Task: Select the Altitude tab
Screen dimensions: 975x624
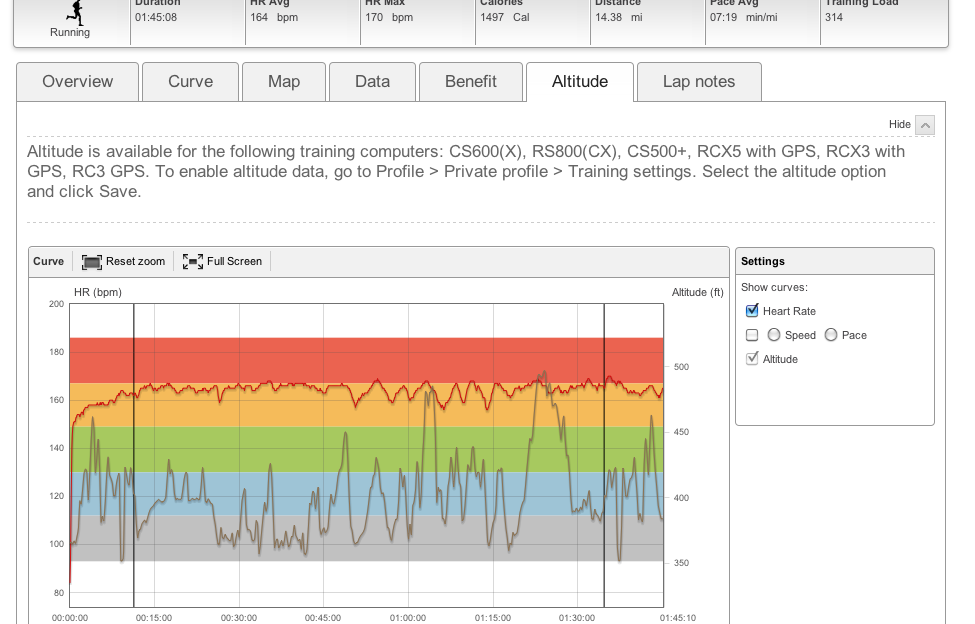Action: (580, 81)
